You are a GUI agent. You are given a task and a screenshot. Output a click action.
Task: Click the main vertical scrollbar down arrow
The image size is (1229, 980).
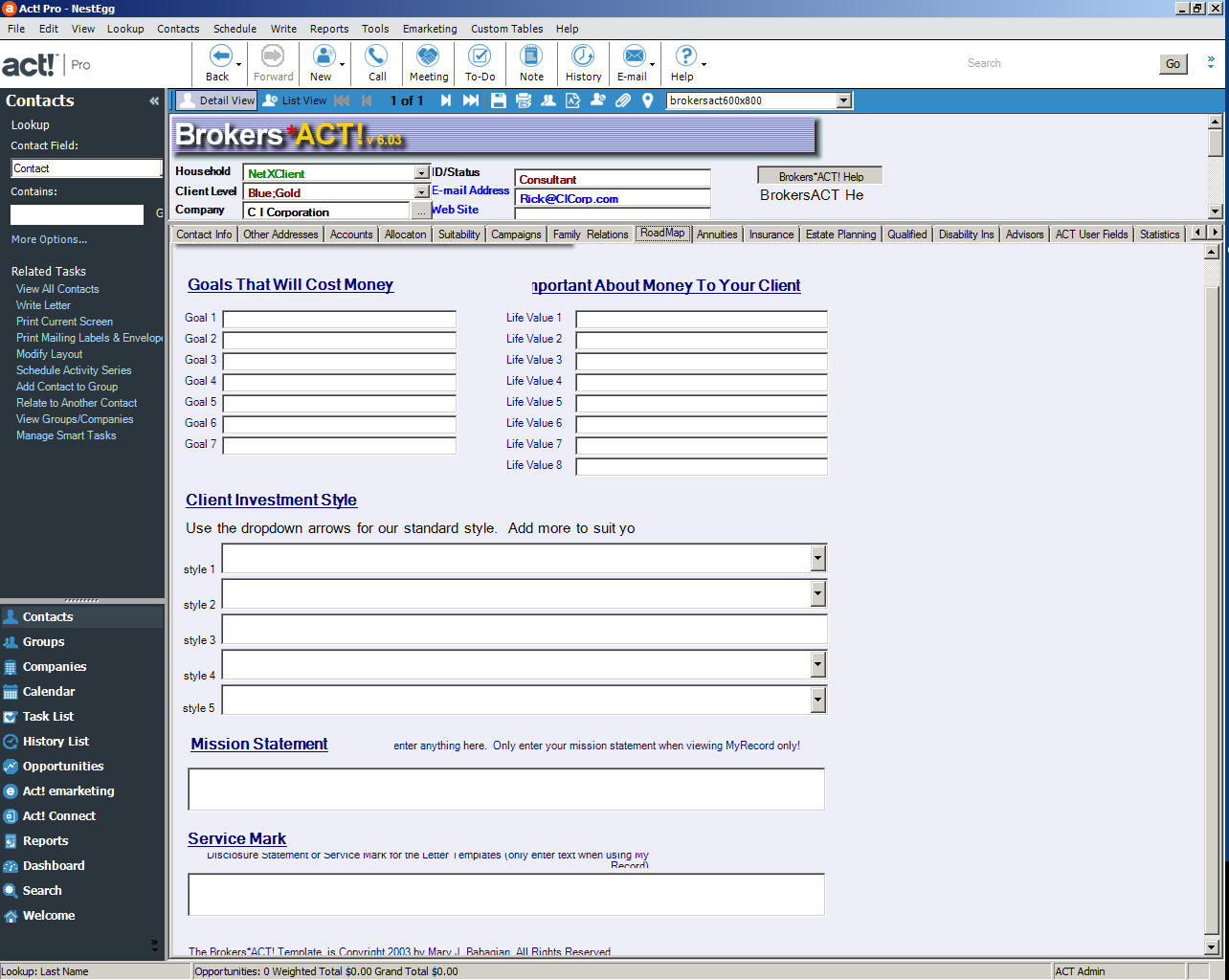1212,947
